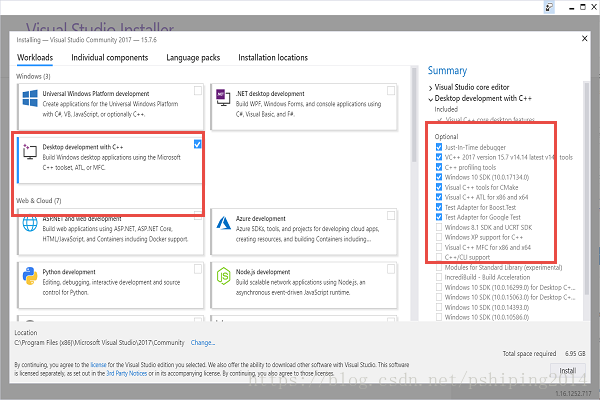The image size is (600, 400).
Task: Enable Windows 10 SDK (10.0.16299.0) for Desktop
Action: (439, 287)
